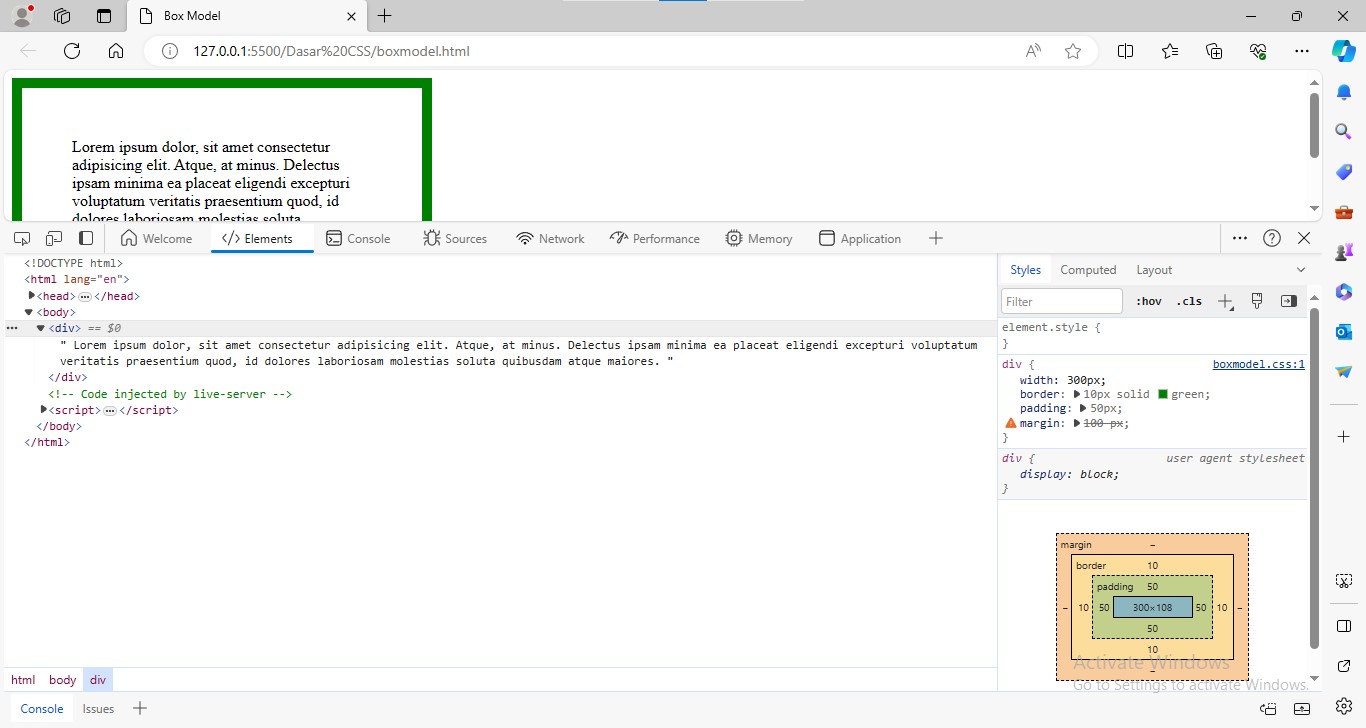Toggle device emulation mode

click(54, 238)
